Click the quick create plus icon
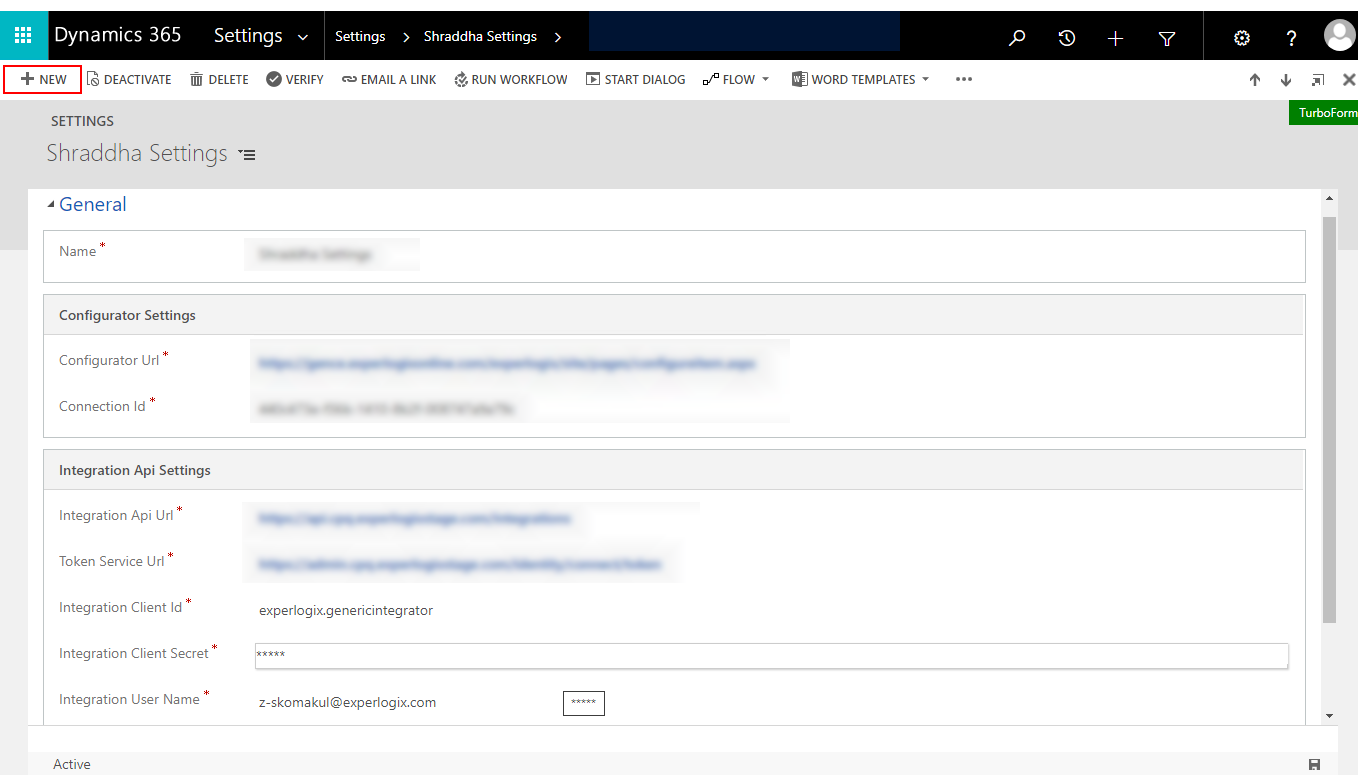This screenshot has height=775, width=1358. pyautogui.click(x=1116, y=38)
